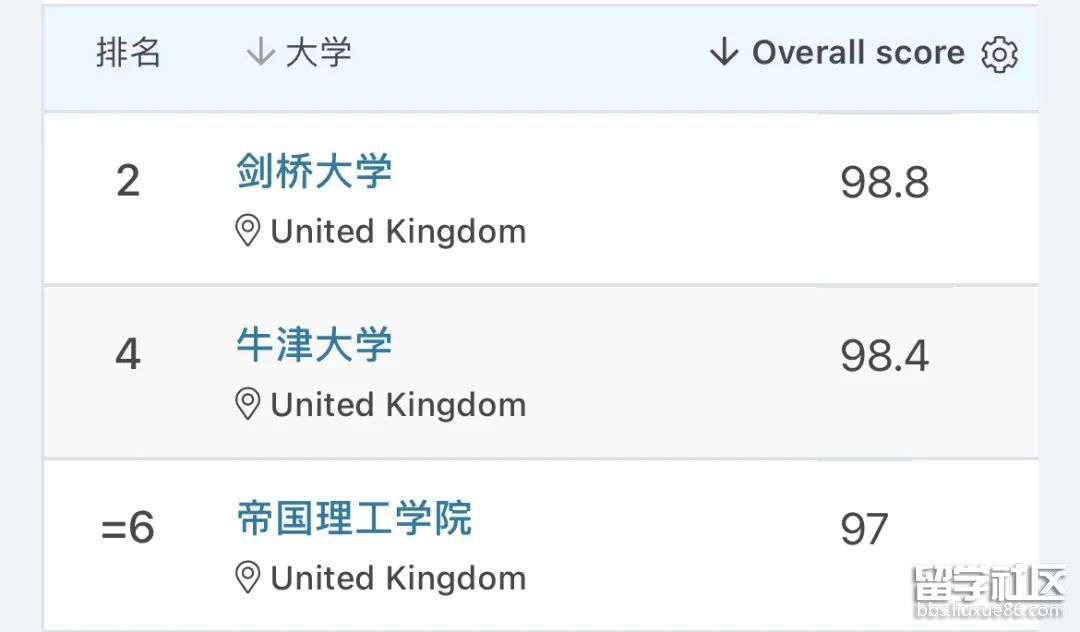Open the Overall score settings gear
The image size is (1080, 632).
(999, 54)
